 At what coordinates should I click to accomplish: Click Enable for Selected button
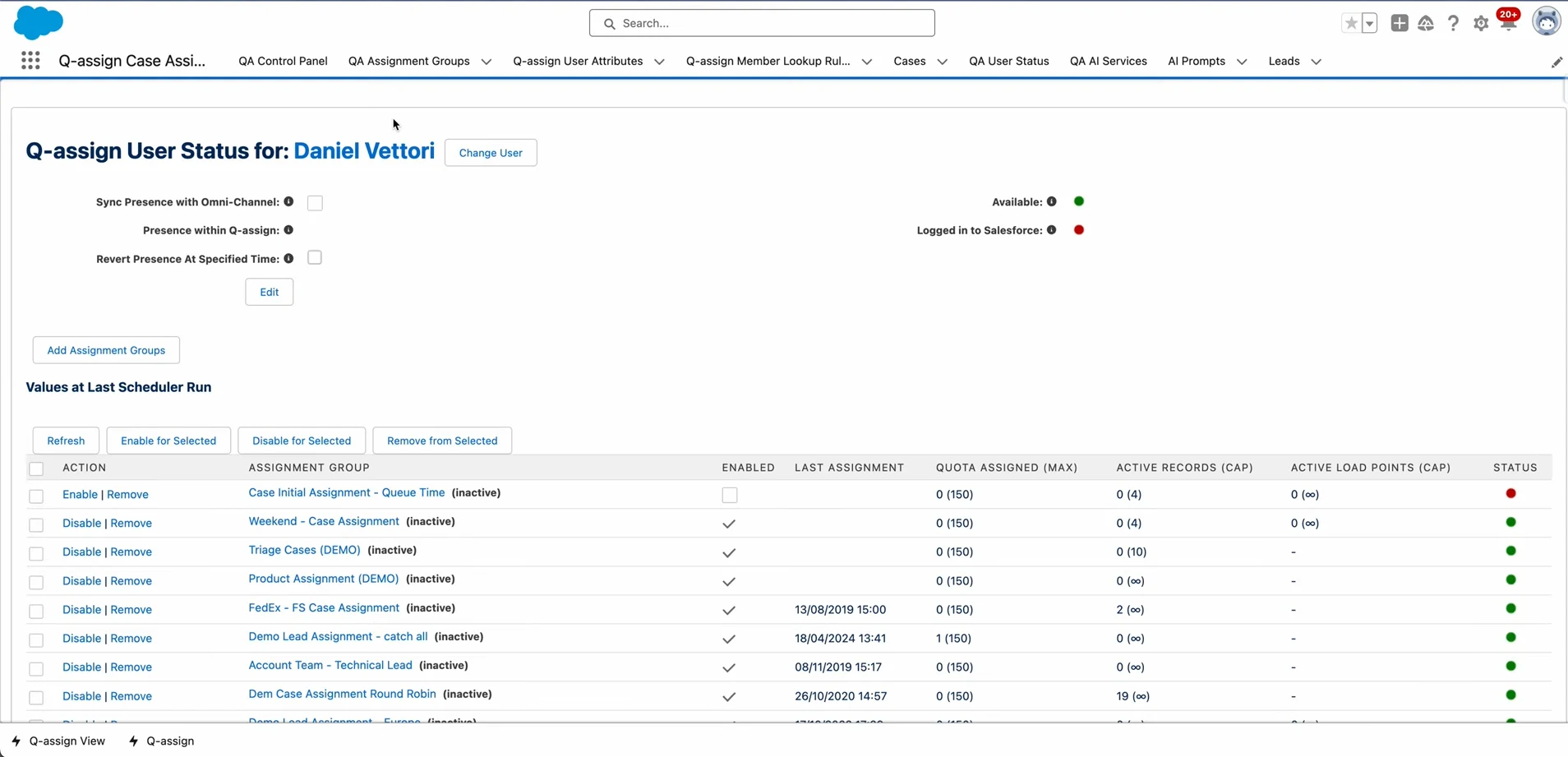pyautogui.click(x=168, y=441)
